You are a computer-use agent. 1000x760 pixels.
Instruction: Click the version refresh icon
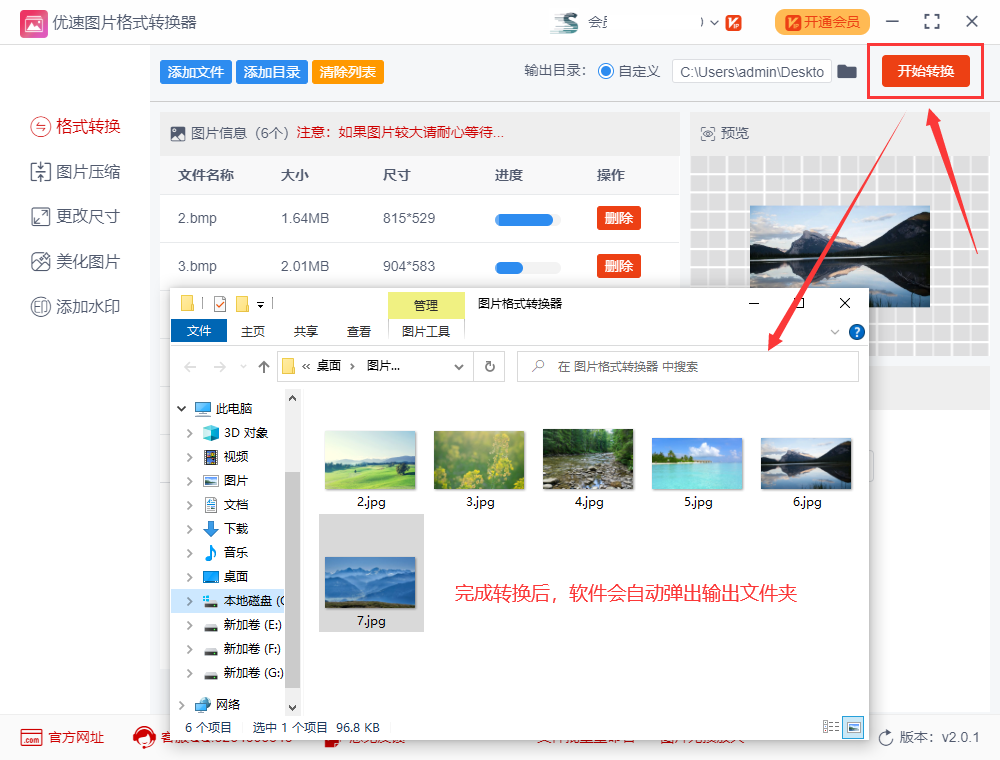tap(886, 738)
